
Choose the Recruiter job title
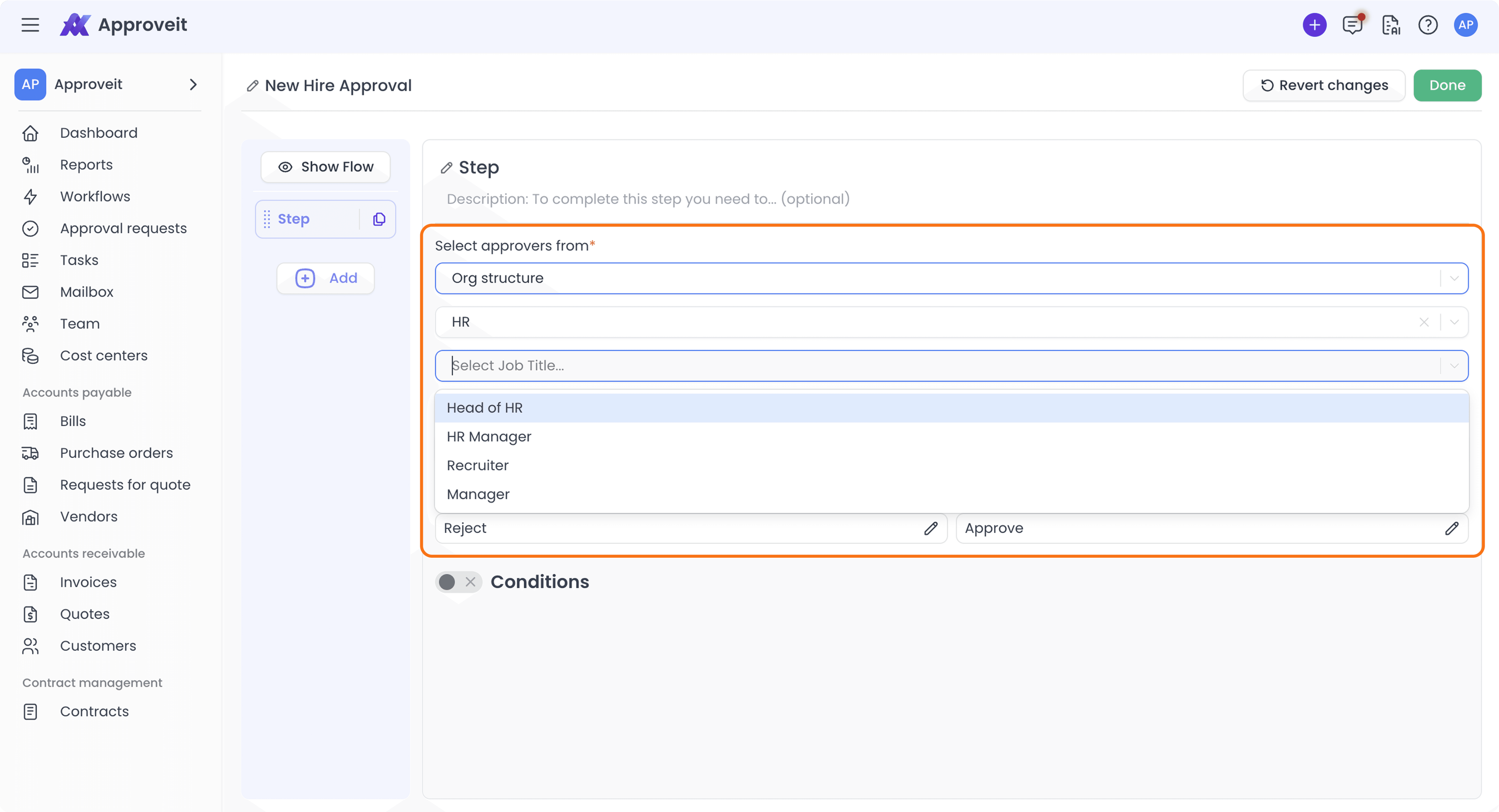pos(952,466)
